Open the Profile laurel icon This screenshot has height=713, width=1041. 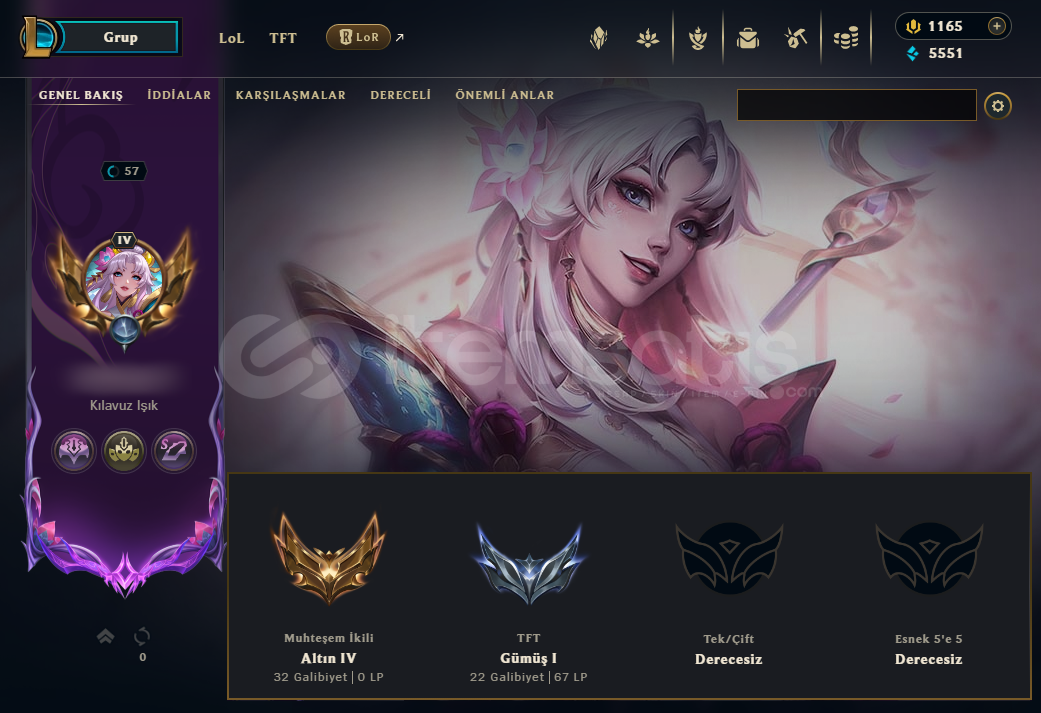698,38
